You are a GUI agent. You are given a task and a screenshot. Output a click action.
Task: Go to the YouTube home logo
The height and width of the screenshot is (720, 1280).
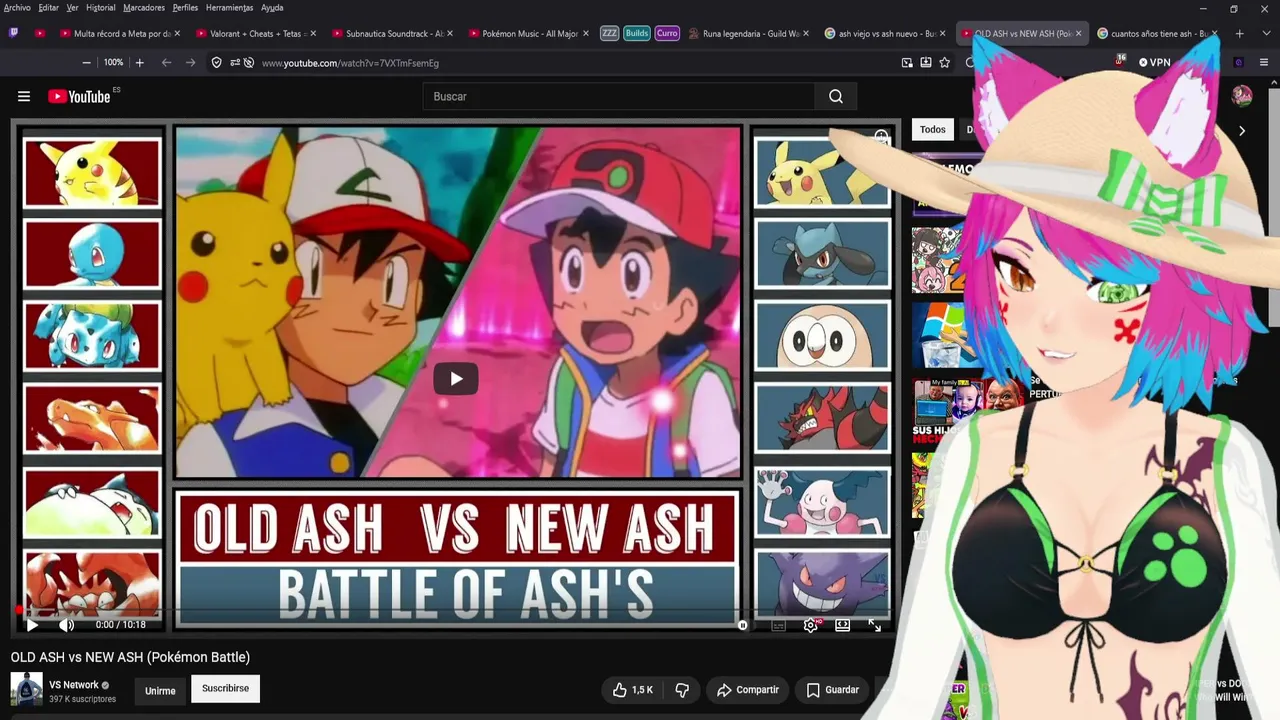(79, 96)
